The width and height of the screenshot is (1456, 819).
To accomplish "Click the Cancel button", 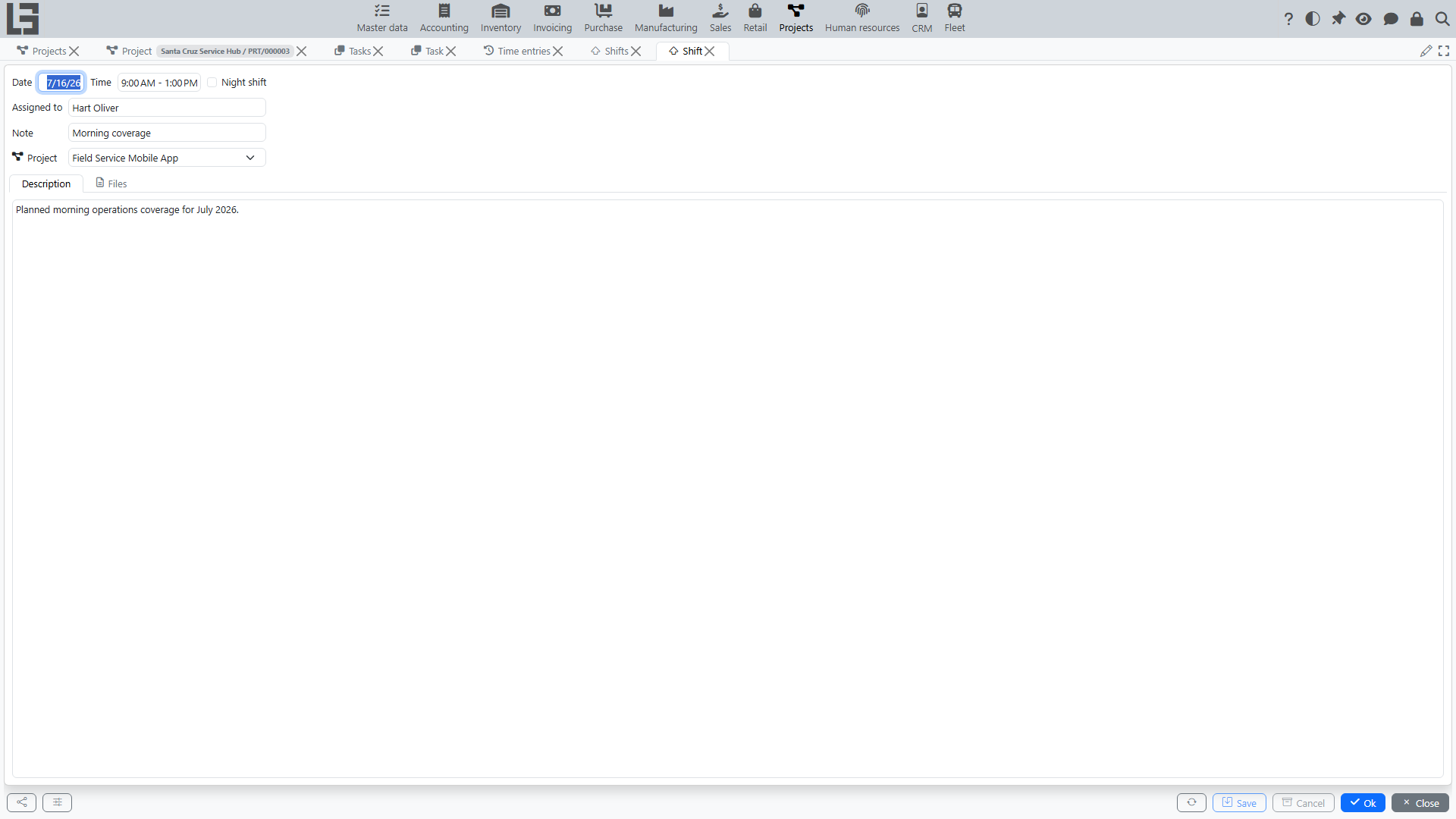I will (x=1303, y=802).
